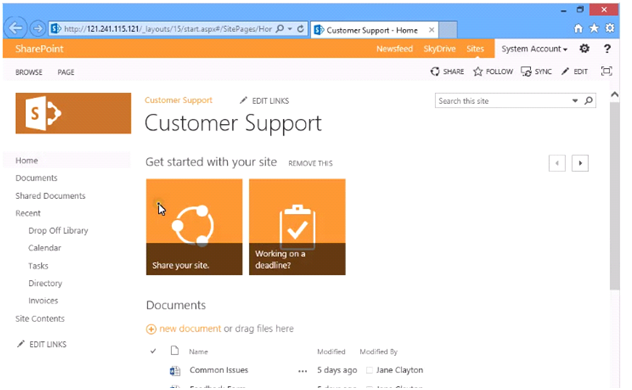Expand the System Account dropdown
The image size is (632, 390).
(534, 49)
